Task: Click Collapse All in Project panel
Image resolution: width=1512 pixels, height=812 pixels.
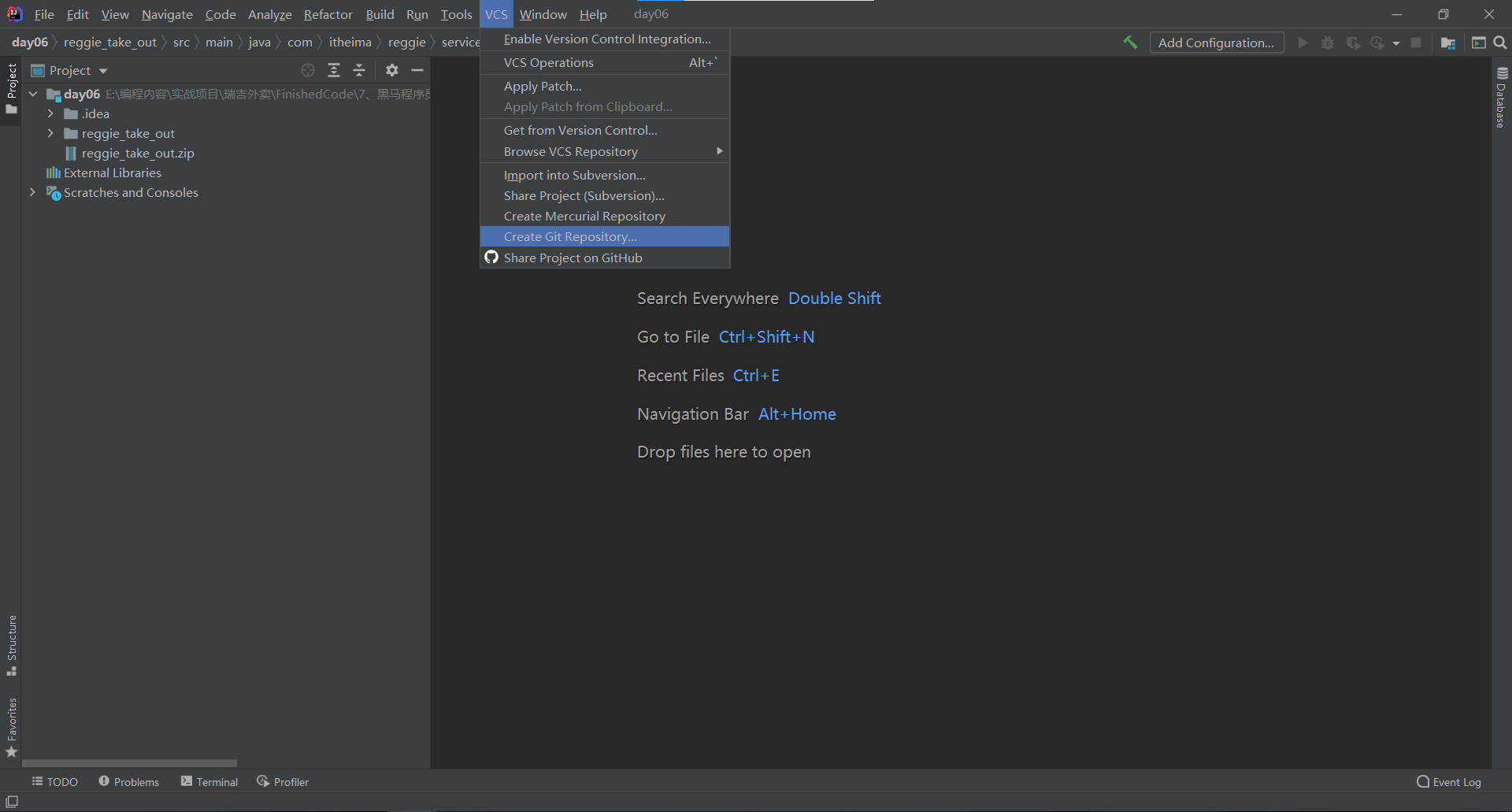Action: tap(359, 70)
